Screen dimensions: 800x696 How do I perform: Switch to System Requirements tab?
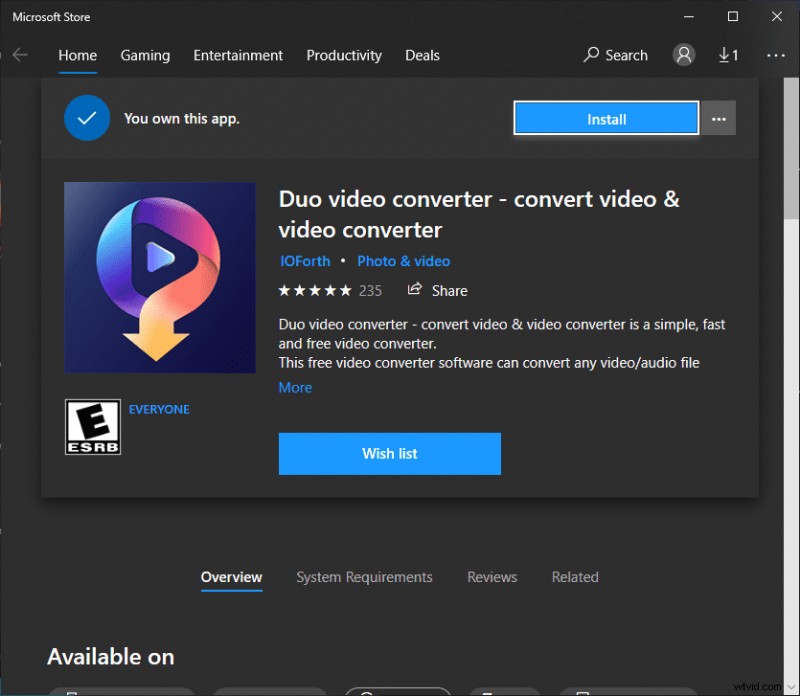[364, 577]
